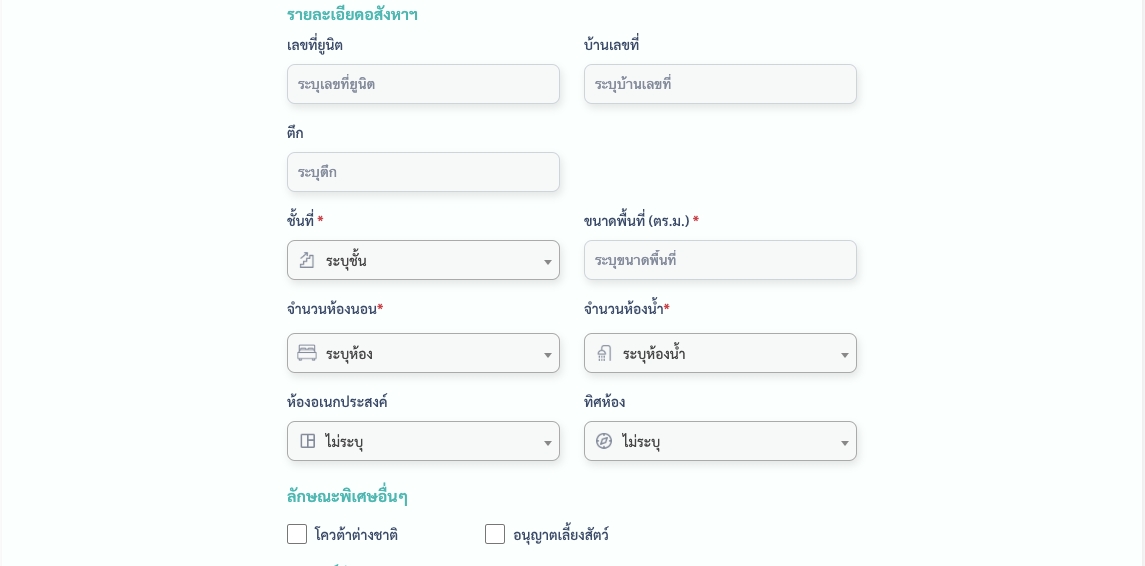Image resolution: width=1145 pixels, height=566 pixels.
Task: Open the ทิศห้อง direction dropdown arrow
Action: (844, 443)
